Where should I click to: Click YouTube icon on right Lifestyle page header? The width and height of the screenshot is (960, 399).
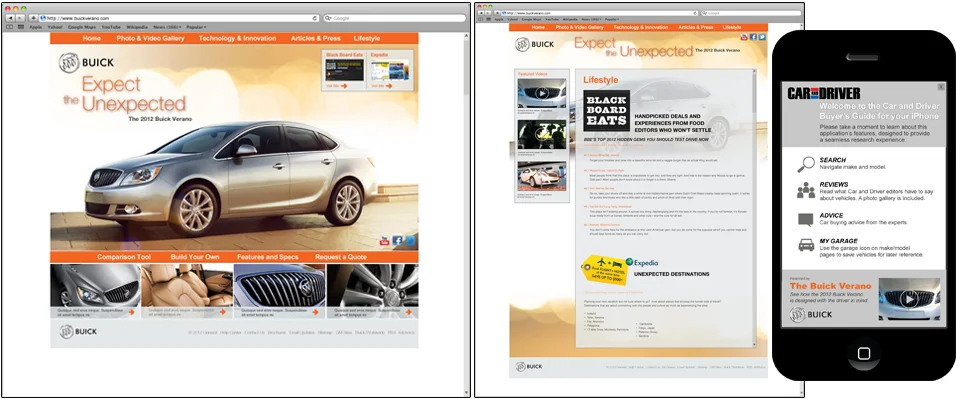[x=744, y=37]
